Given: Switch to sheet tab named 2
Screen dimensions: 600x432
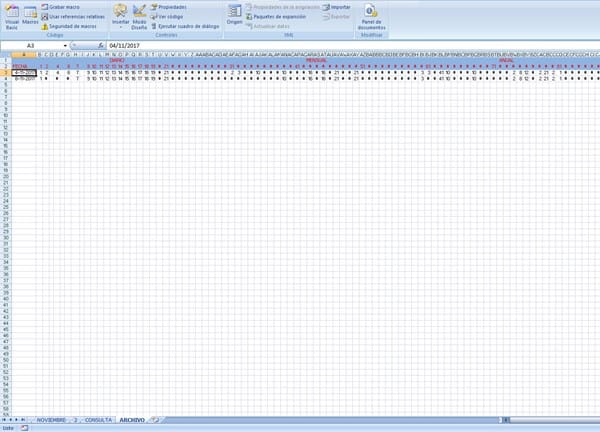Looking at the screenshot, I should [x=75, y=420].
